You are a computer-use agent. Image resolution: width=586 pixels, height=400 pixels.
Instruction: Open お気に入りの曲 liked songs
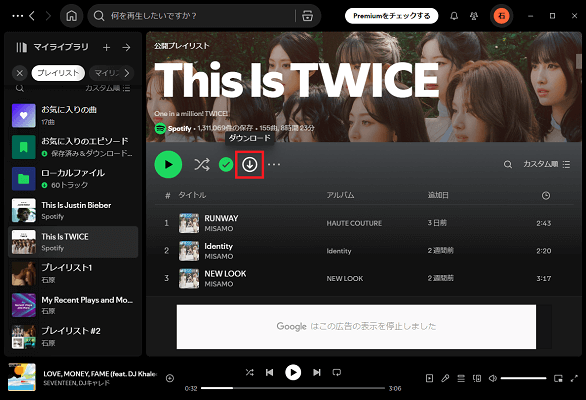(x=73, y=116)
